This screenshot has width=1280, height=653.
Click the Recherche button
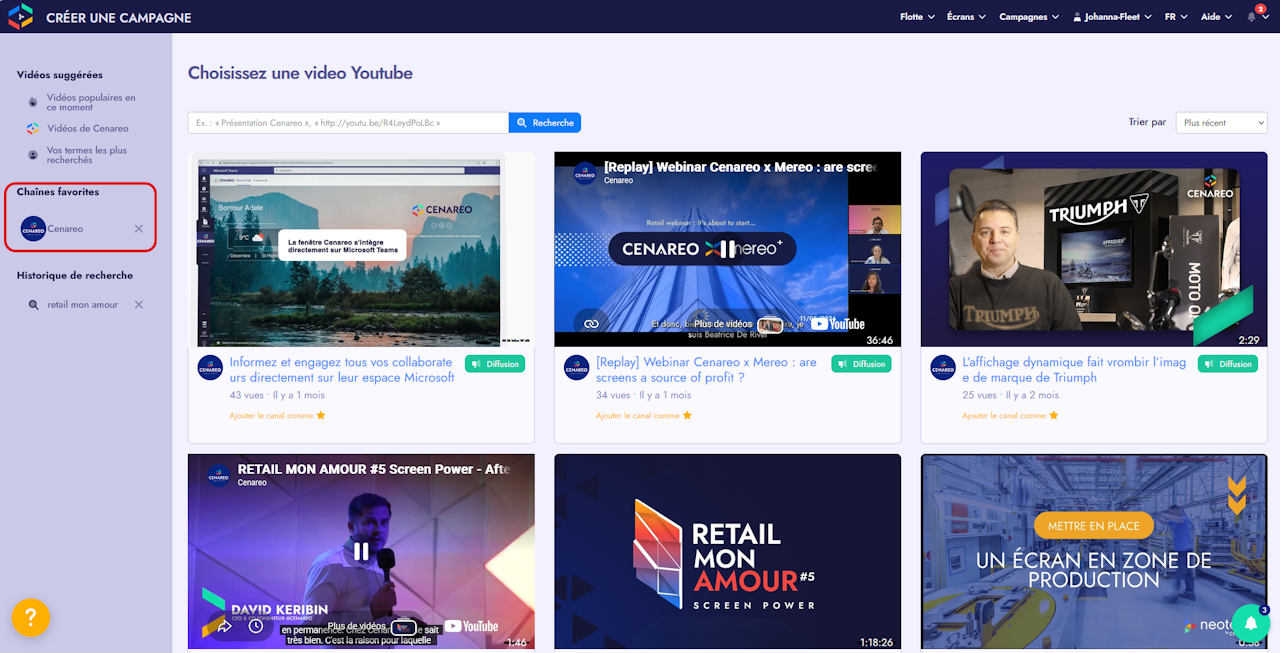(545, 123)
